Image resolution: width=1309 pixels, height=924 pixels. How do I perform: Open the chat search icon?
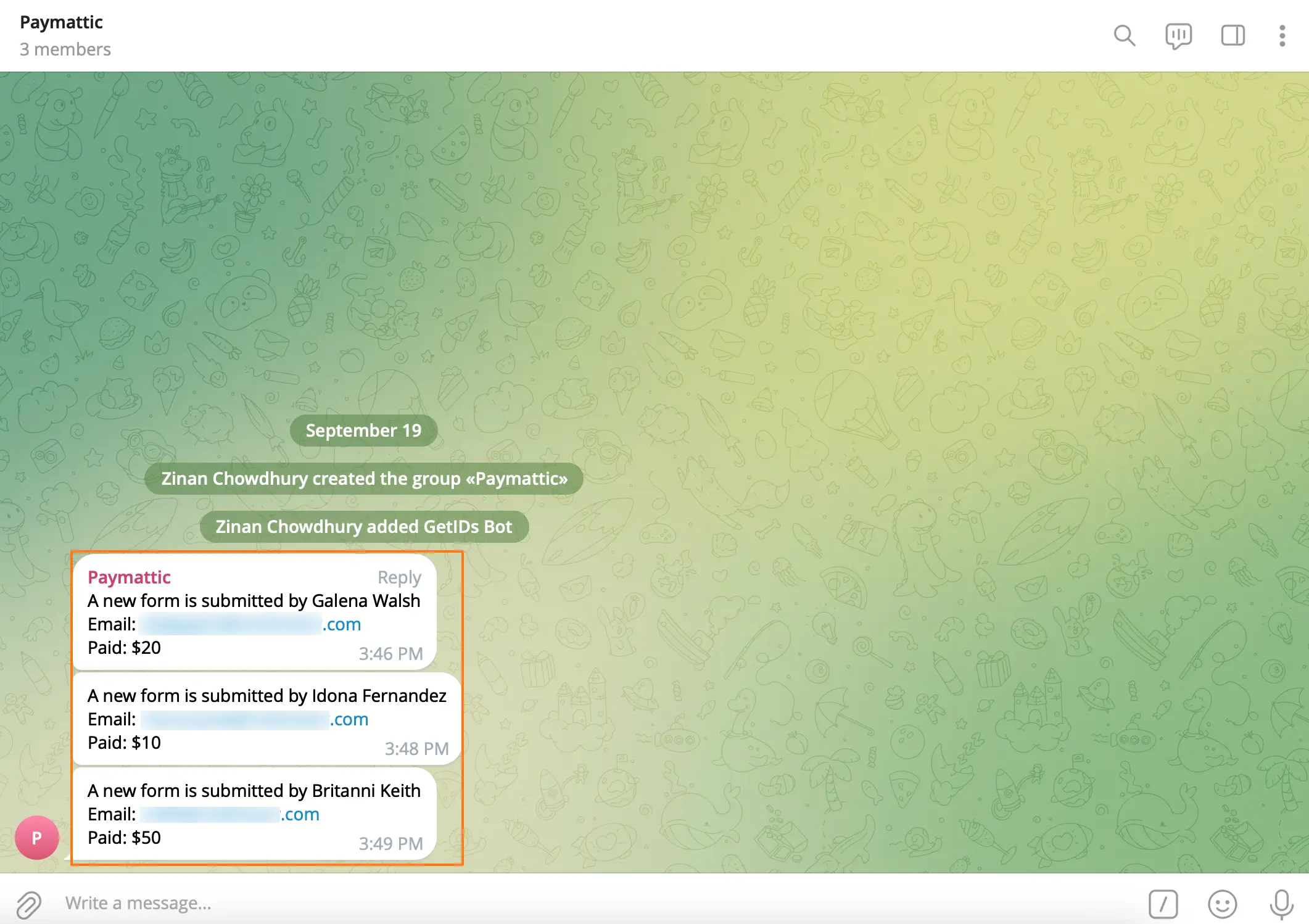[x=1124, y=36]
